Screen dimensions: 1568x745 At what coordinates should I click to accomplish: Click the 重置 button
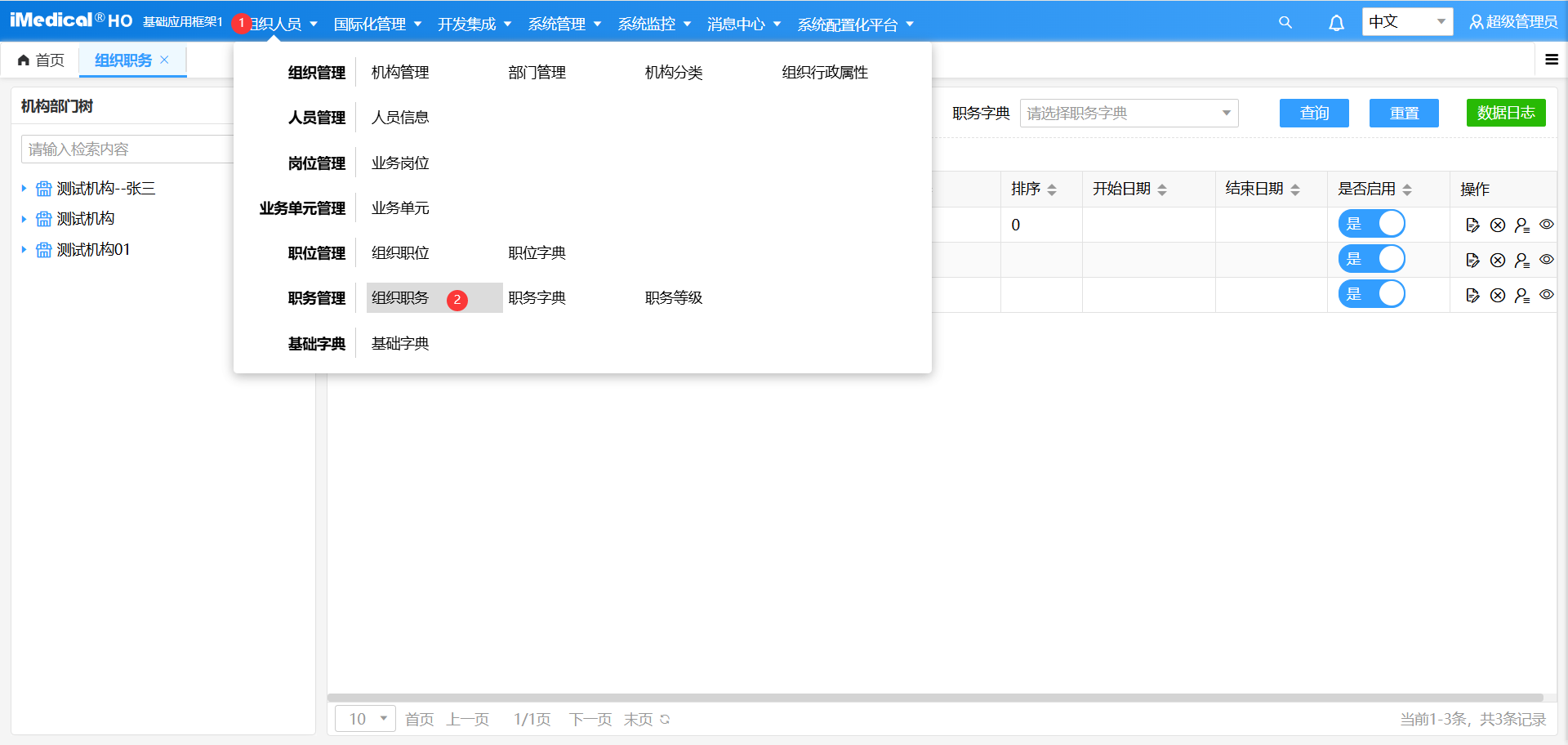click(1404, 113)
